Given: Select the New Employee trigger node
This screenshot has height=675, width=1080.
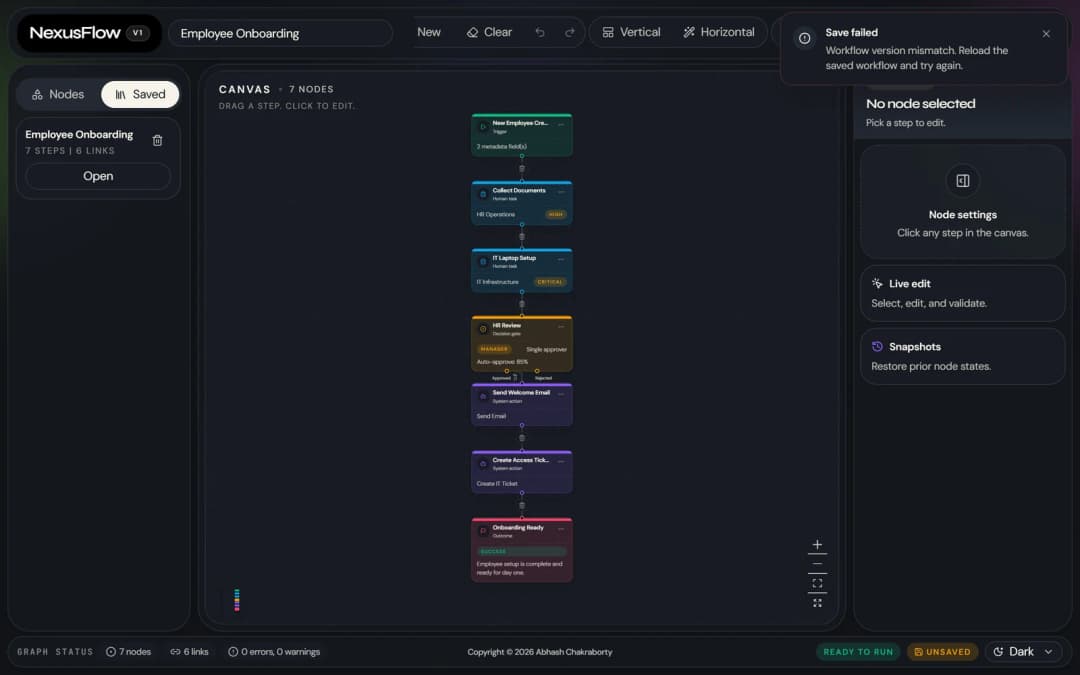Looking at the screenshot, I should [521, 135].
